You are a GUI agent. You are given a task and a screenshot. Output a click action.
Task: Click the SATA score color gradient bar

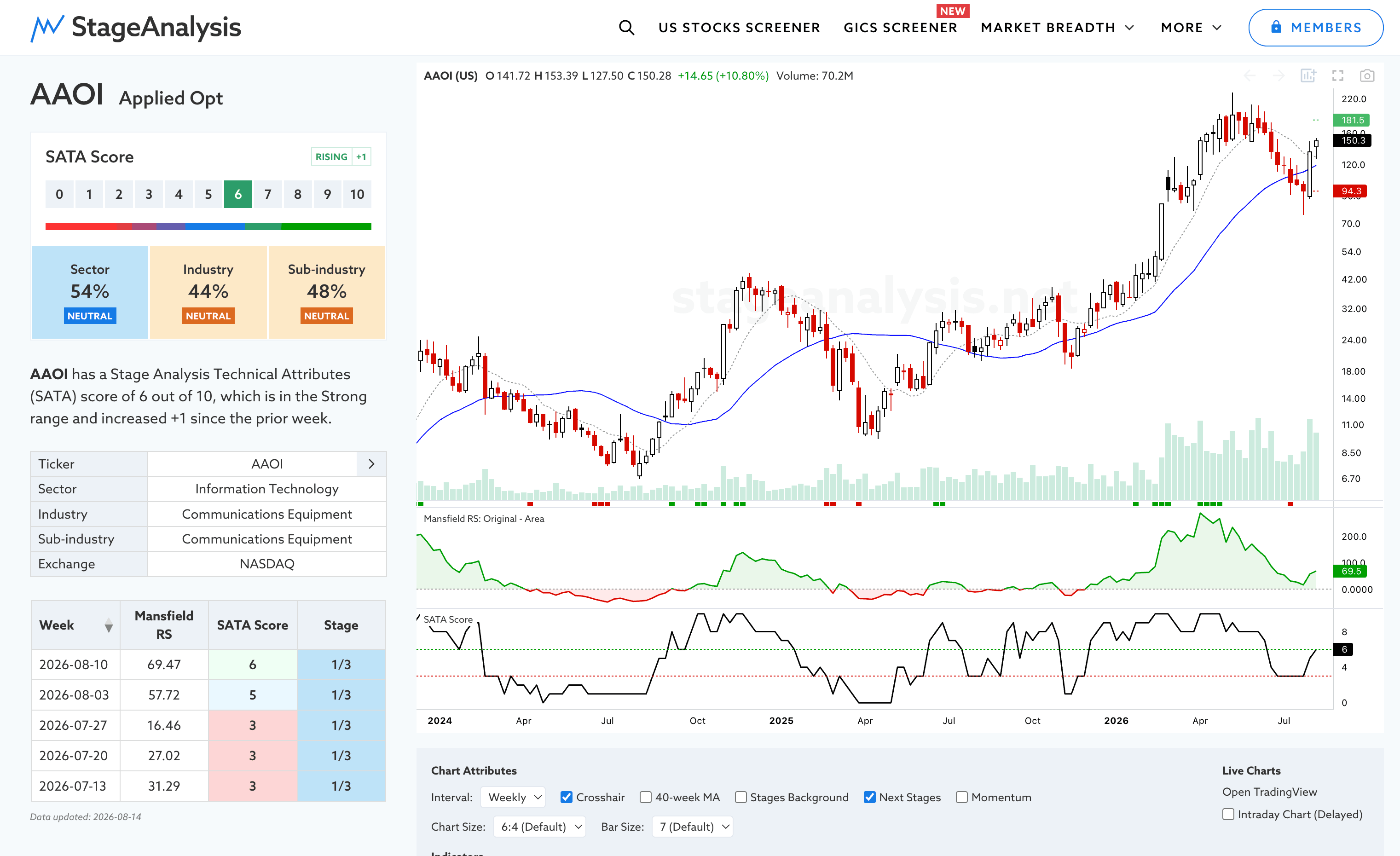(x=208, y=226)
